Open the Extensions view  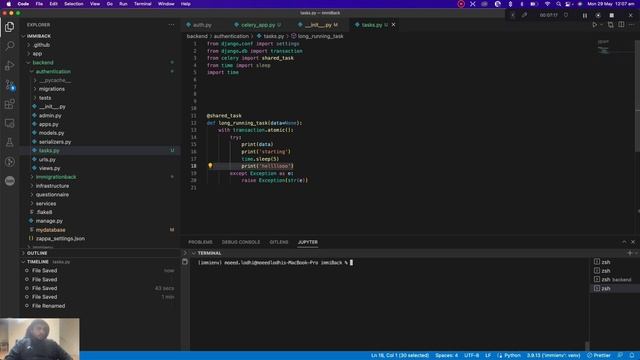point(9,104)
